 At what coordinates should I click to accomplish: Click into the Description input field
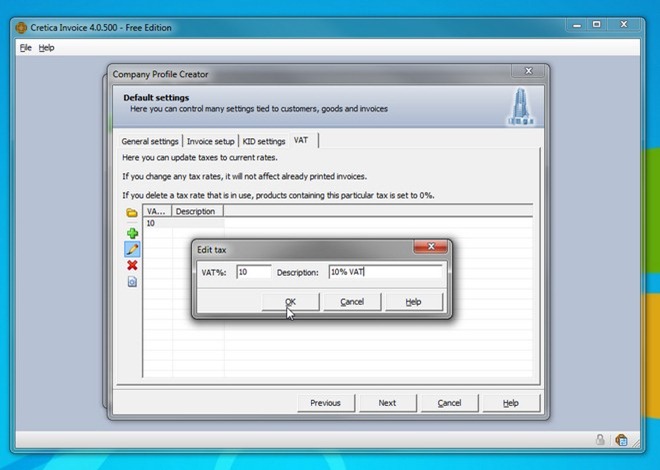tap(385, 272)
